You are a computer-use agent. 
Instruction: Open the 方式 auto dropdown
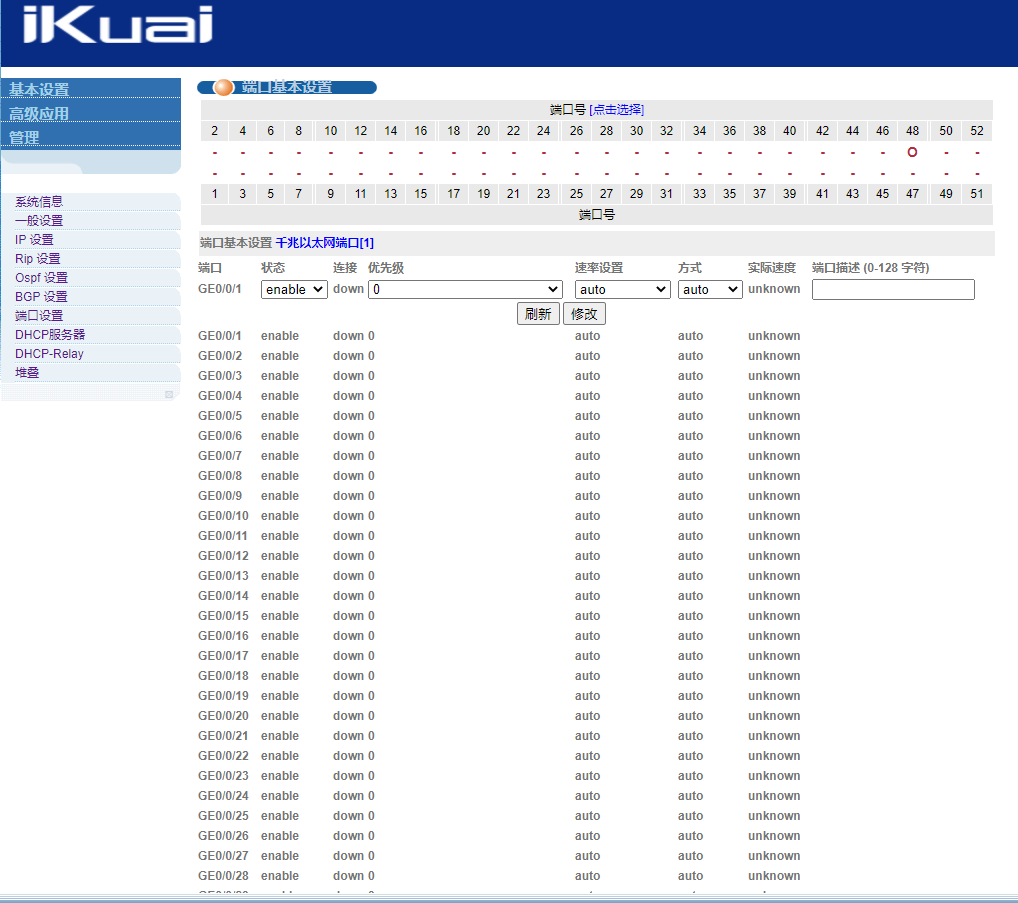coord(710,290)
